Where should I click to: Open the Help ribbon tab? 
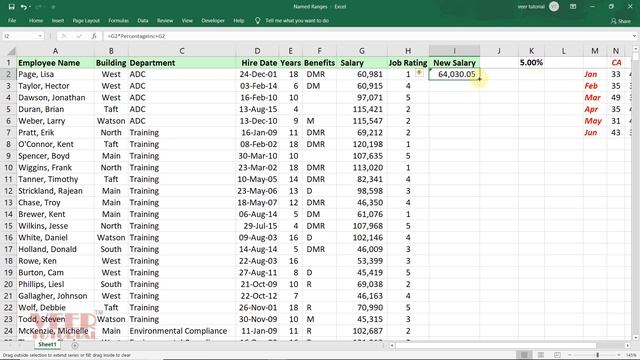238,20
